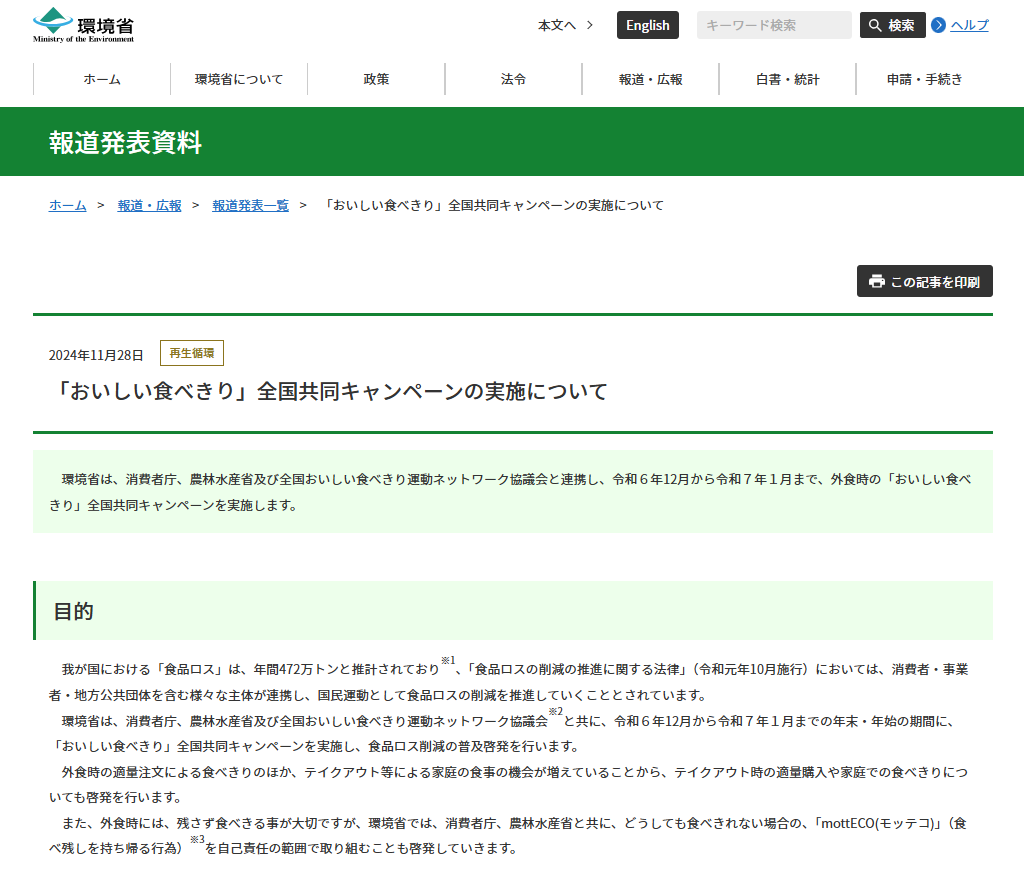This screenshot has width=1024, height=872.
Task: Open the 報道発表一覧 breadcrumb link
Action: click(x=250, y=205)
